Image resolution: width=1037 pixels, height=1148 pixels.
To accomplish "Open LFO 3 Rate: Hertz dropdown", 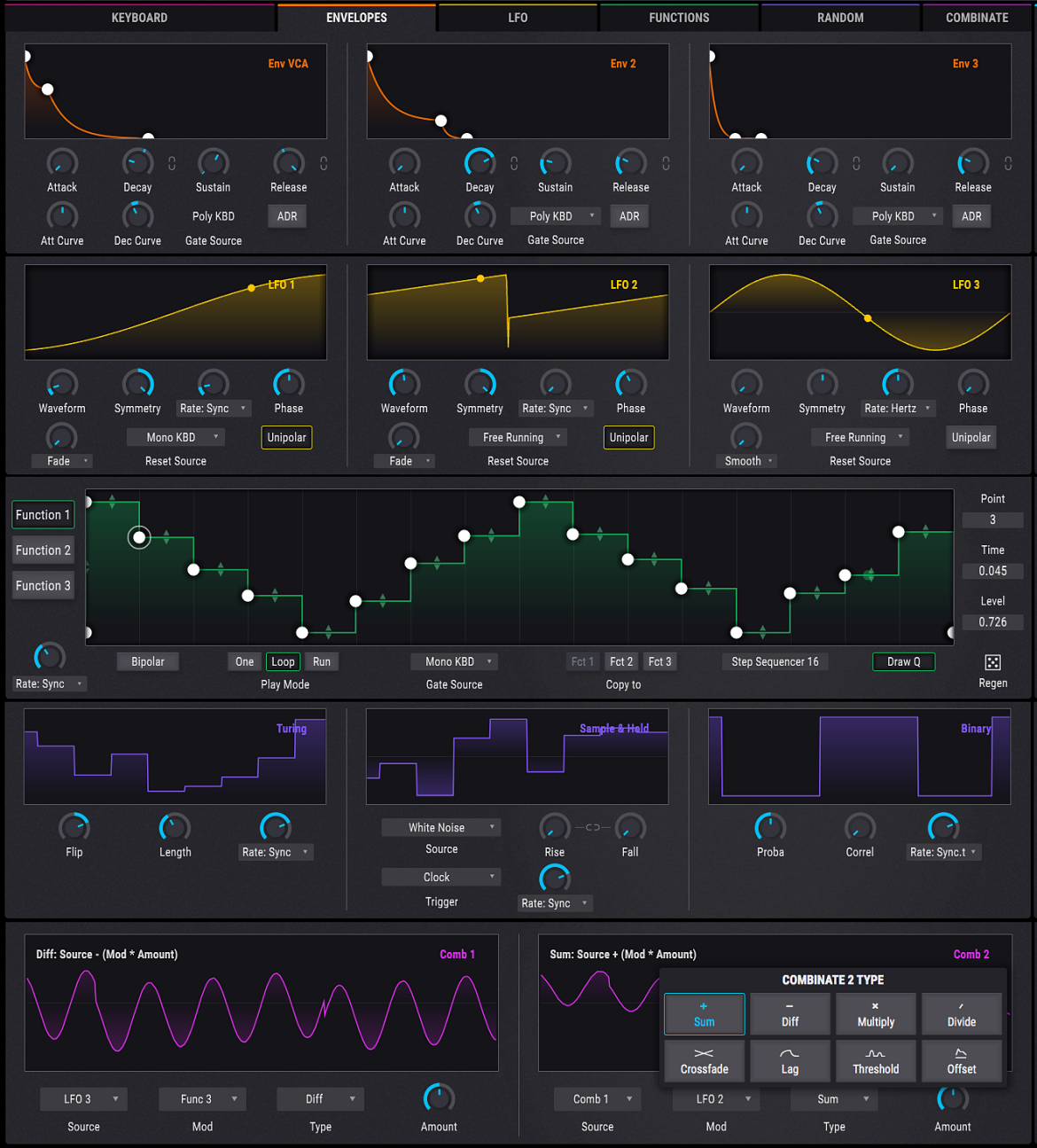I will 899,409.
